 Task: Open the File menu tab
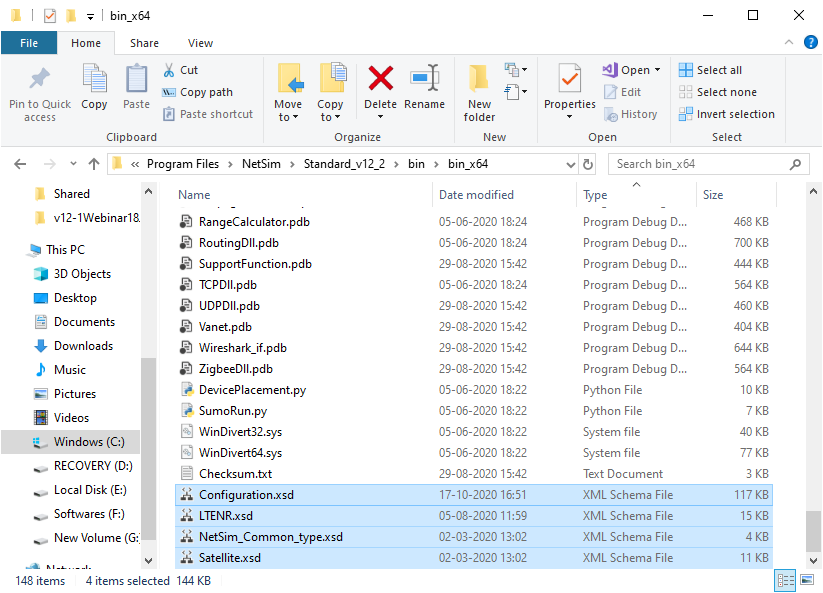click(29, 43)
